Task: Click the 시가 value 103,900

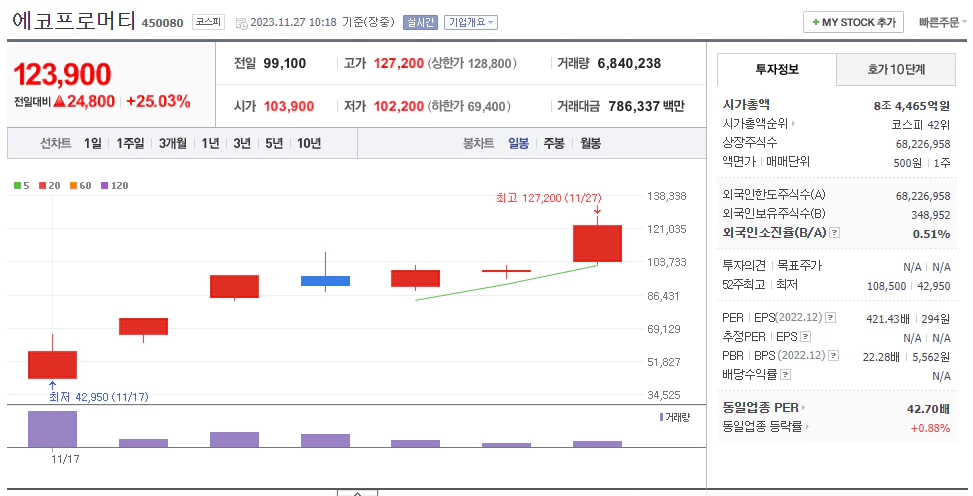Action: coord(289,106)
